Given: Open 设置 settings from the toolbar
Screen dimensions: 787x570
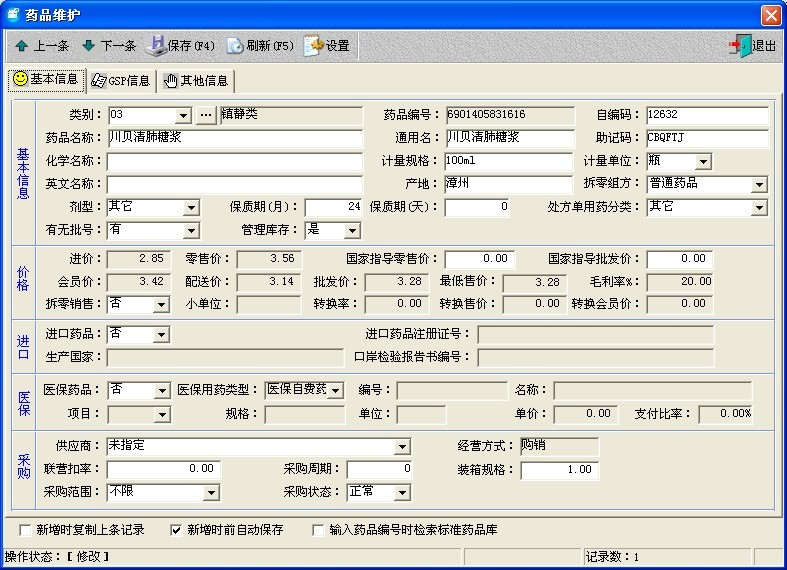Looking at the screenshot, I should [313, 46].
